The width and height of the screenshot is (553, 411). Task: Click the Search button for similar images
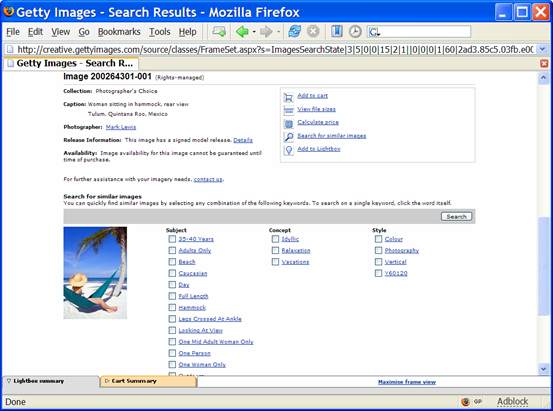point(456,217)
